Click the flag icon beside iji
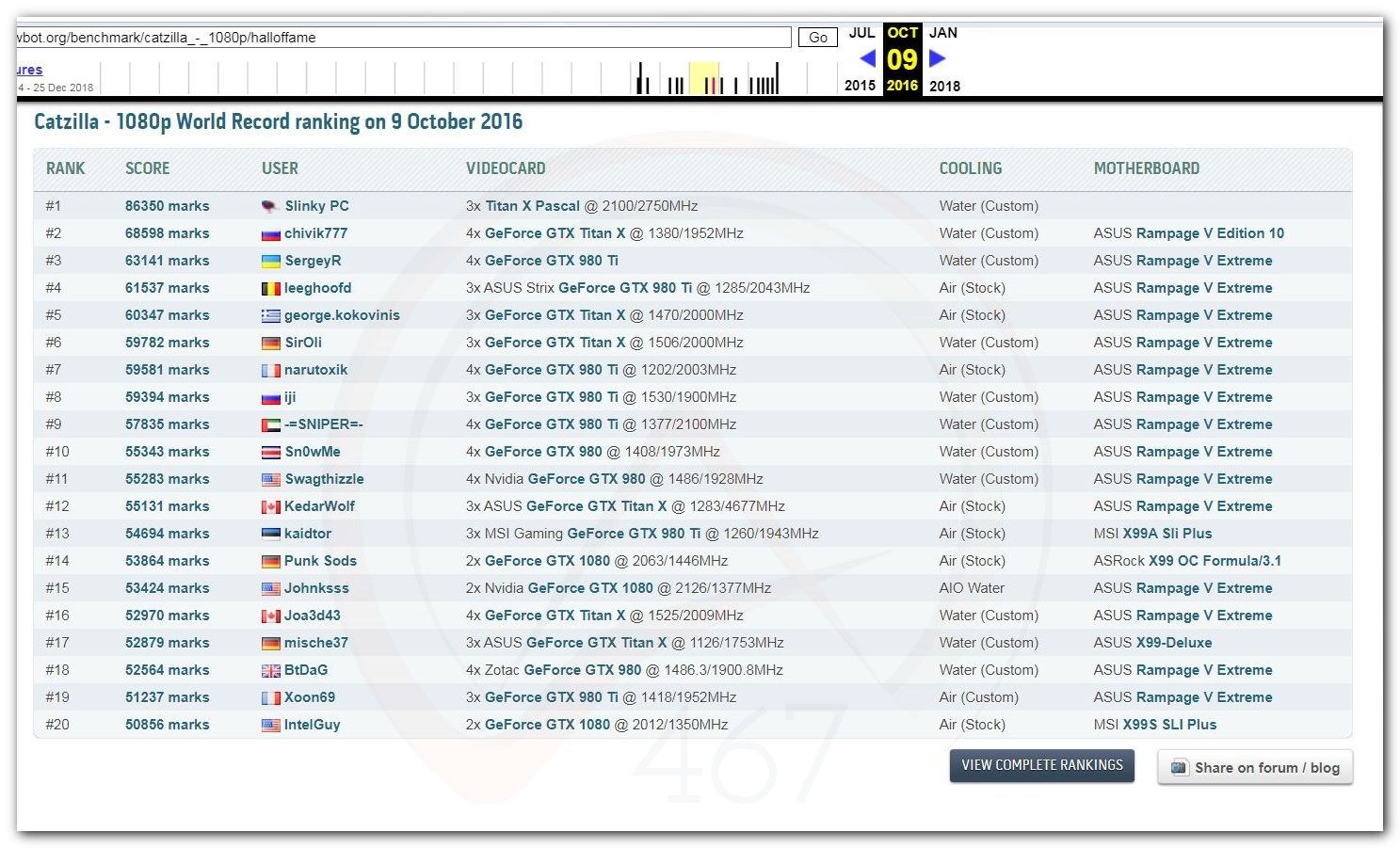1400x848 pixels. click(270, 397)
